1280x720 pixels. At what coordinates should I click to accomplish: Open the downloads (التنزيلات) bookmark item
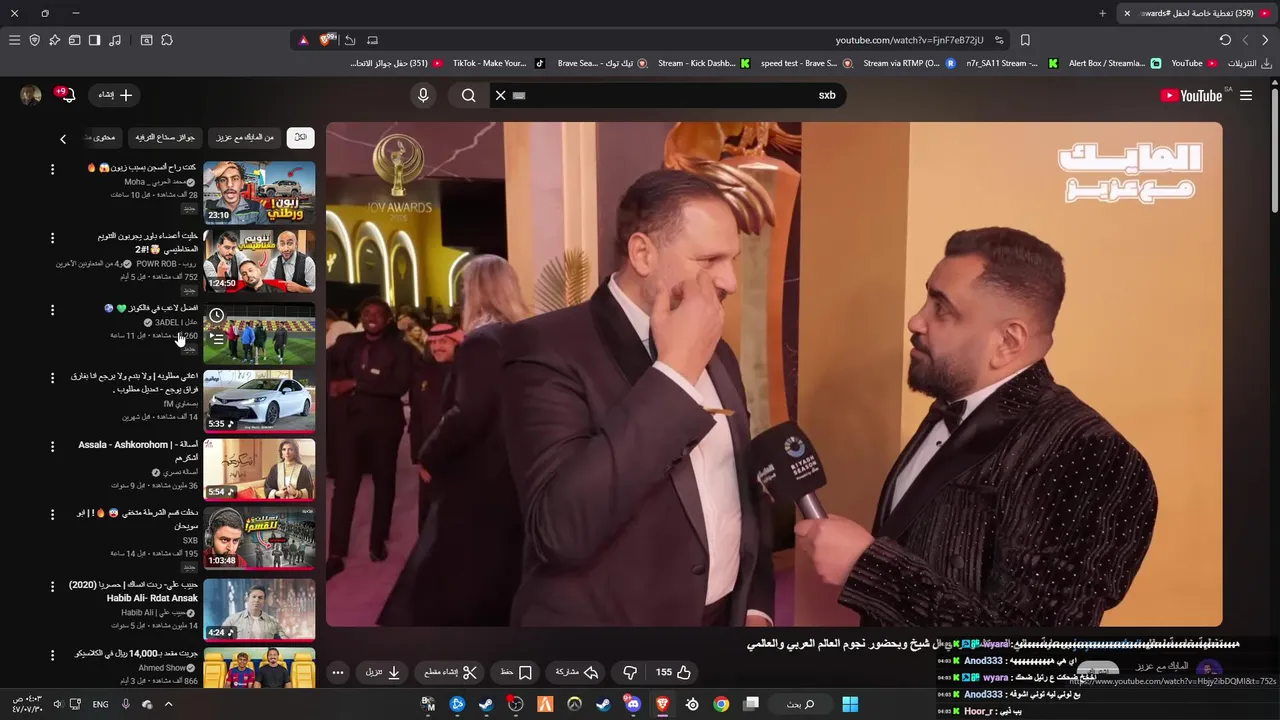click(1249, 63)
